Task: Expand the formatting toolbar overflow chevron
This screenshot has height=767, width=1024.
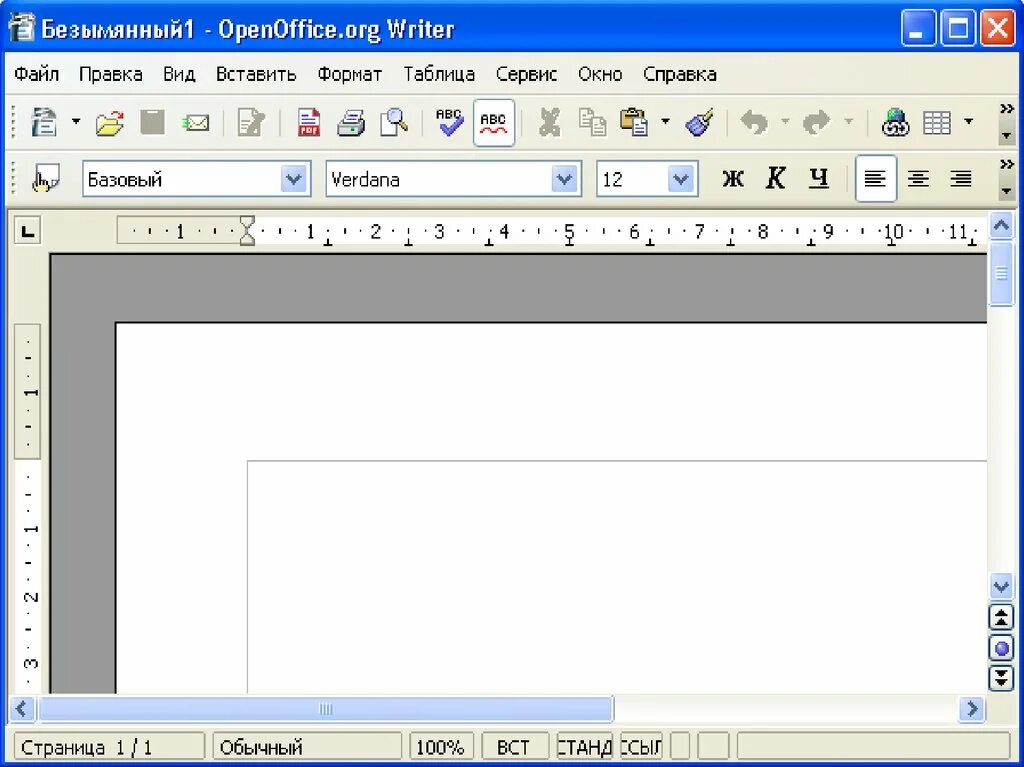Action: click(1006, 164)
